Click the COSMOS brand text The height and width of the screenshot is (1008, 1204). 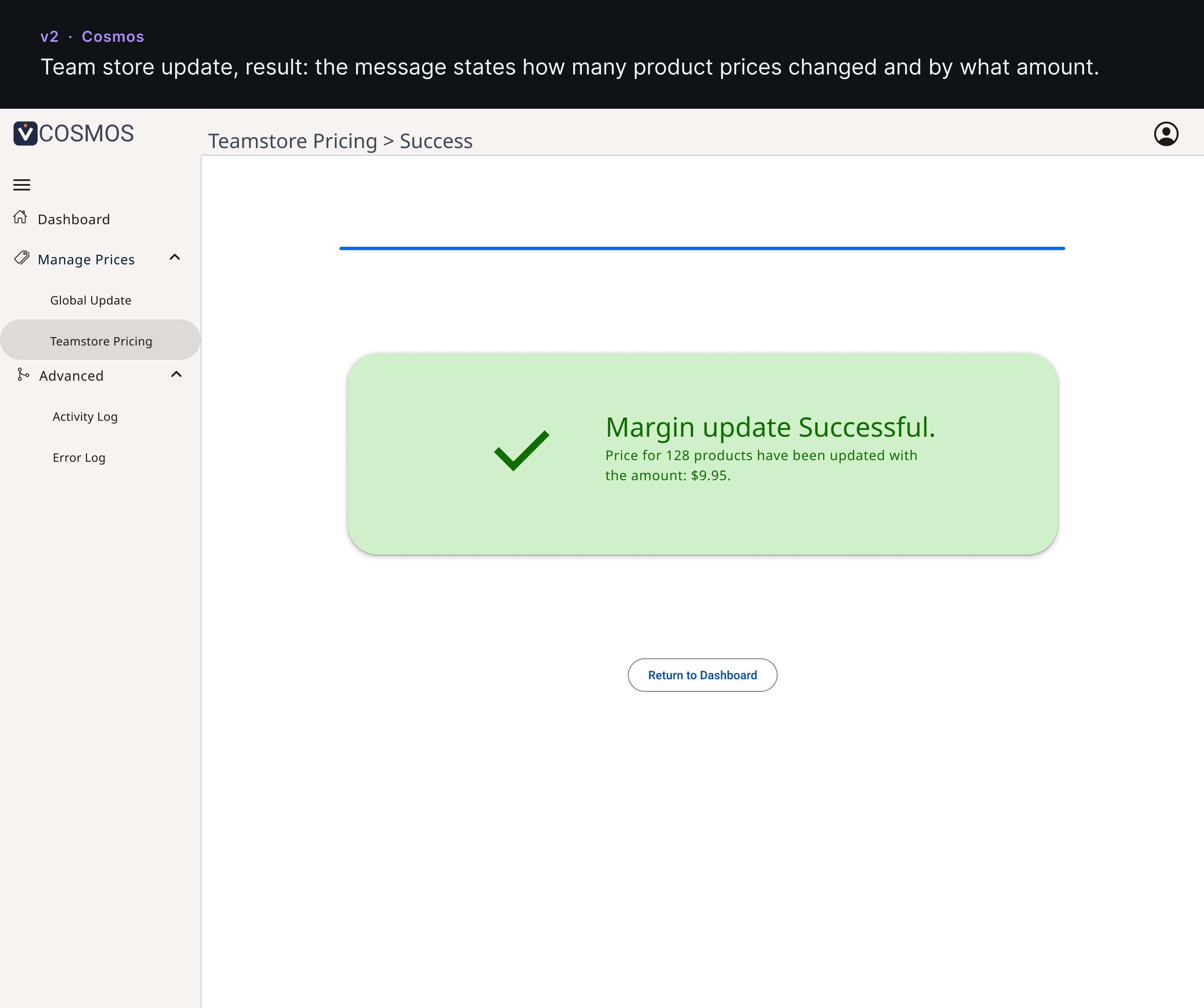[x=87, y=134]
